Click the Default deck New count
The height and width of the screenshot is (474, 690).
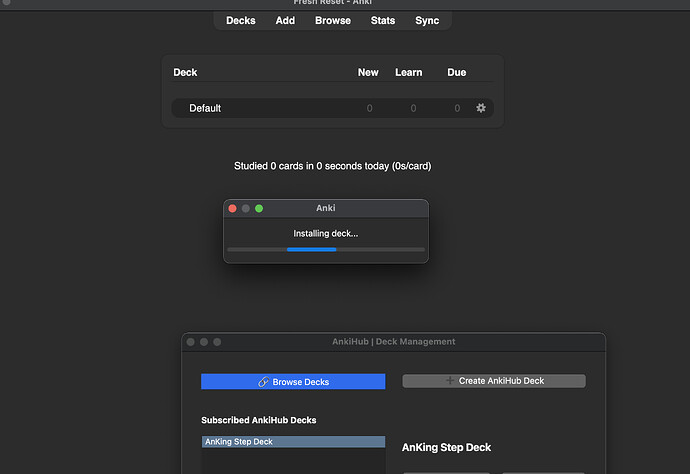369,108
